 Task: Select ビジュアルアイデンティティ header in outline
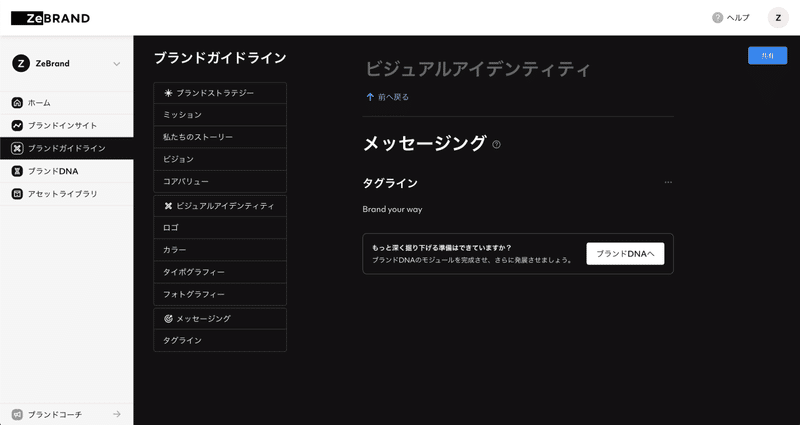(x=220, y=206)
